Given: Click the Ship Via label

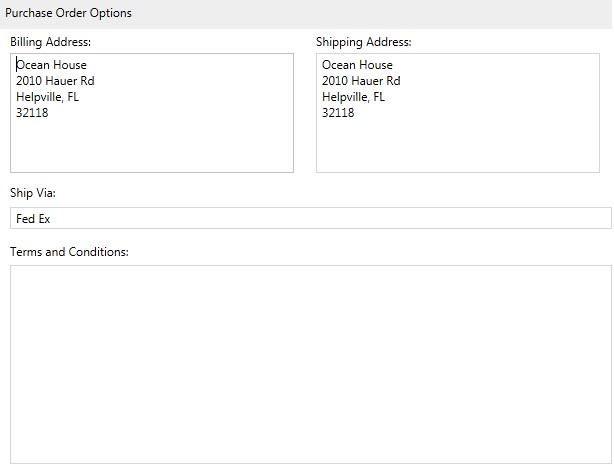Looking at the screenshot, I should point(33,193).
